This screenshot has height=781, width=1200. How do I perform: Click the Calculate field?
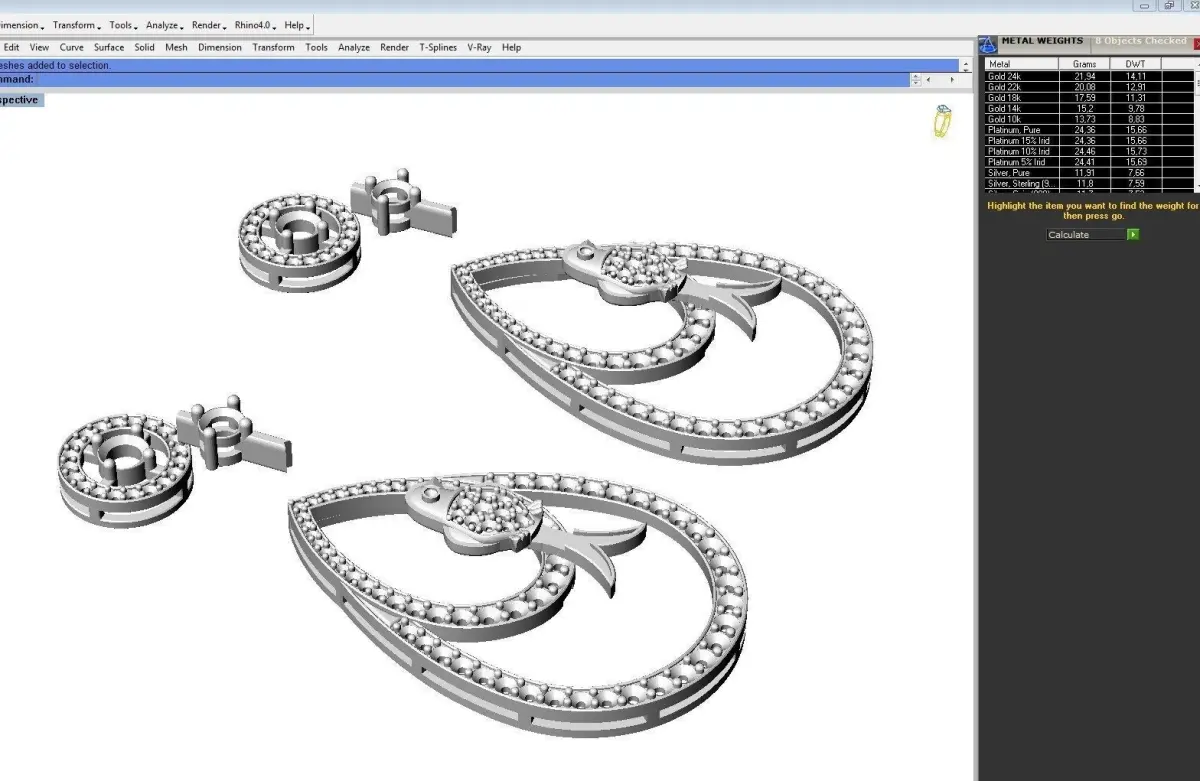[1086, 234]
